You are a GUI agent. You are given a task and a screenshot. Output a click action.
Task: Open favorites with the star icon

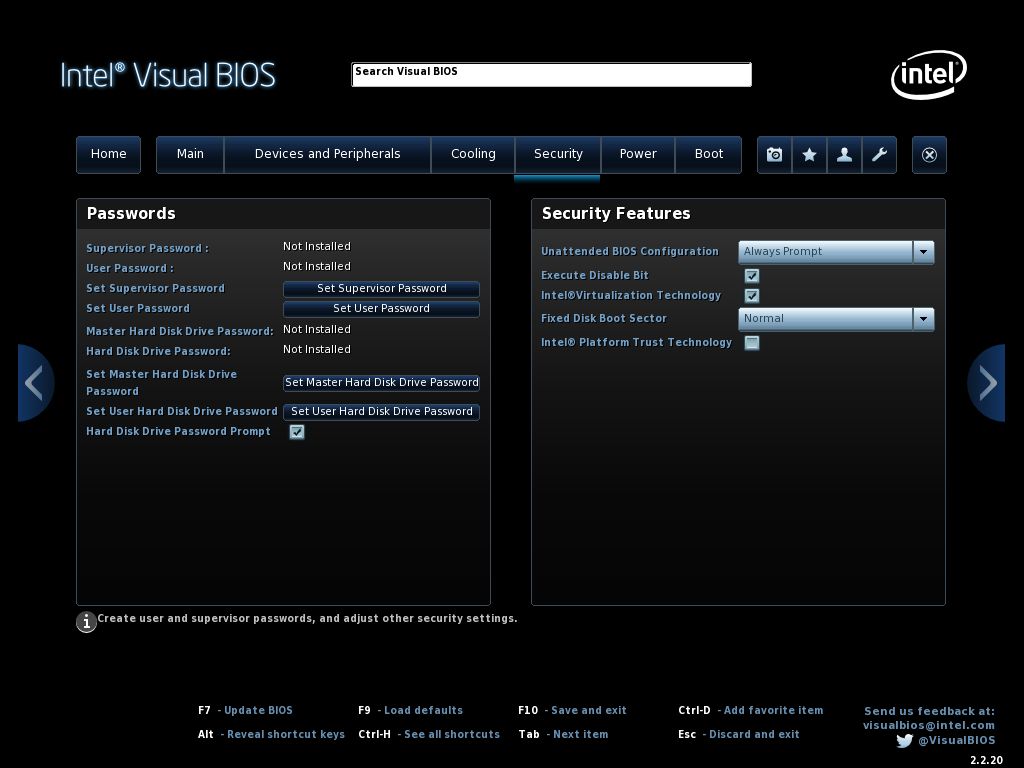tap(809, 155)
